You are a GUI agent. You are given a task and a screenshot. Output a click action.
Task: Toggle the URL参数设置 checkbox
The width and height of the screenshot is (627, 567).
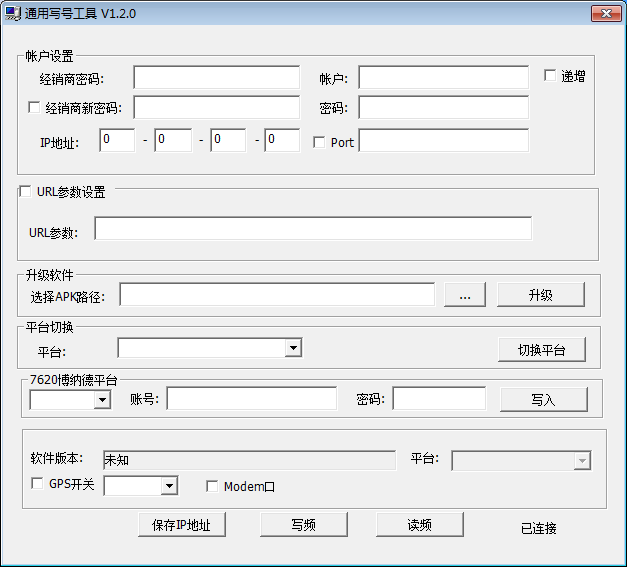(x=26, y=192)
